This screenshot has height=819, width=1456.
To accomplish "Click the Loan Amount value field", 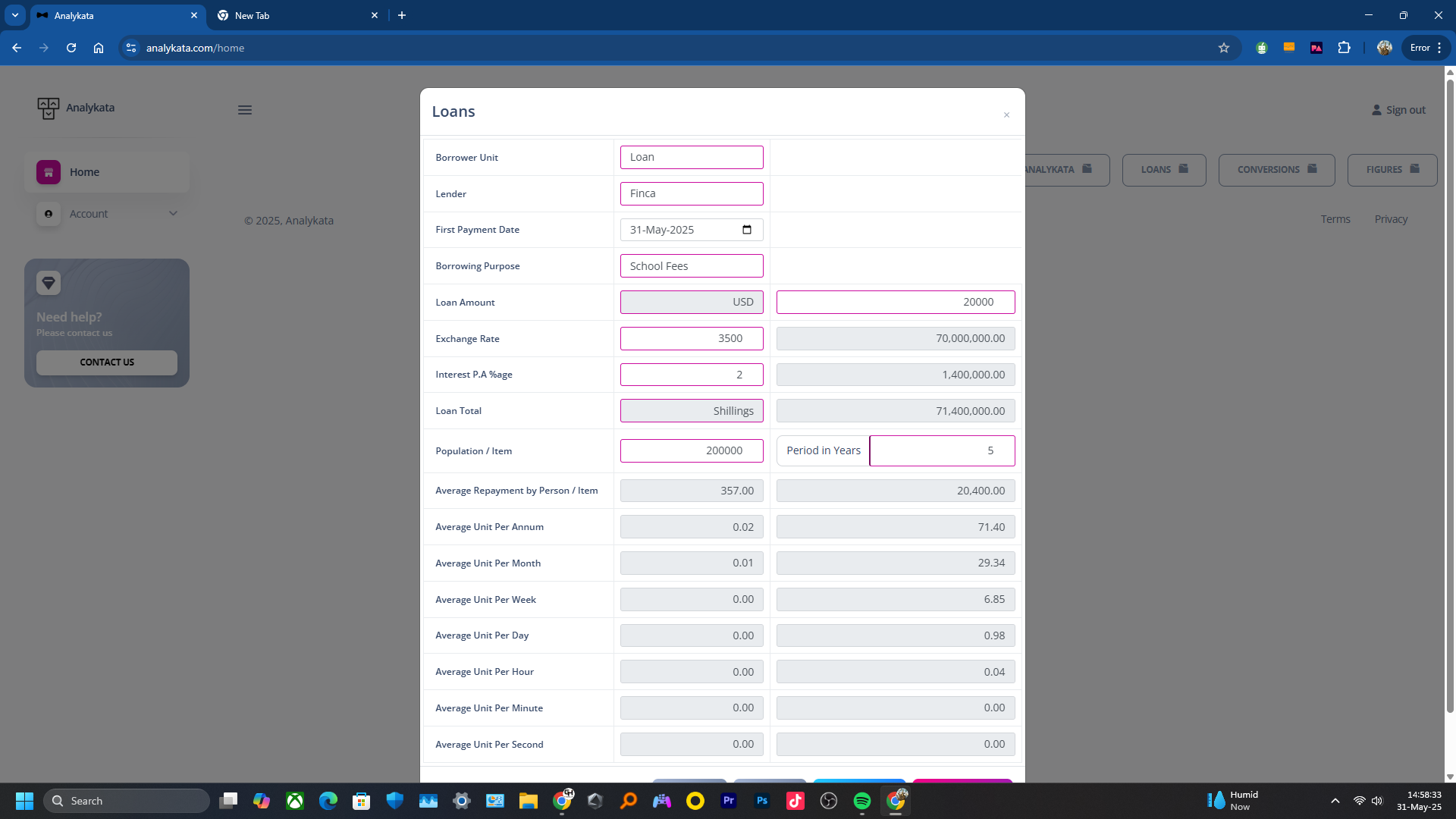I will (x=895, y=302).
